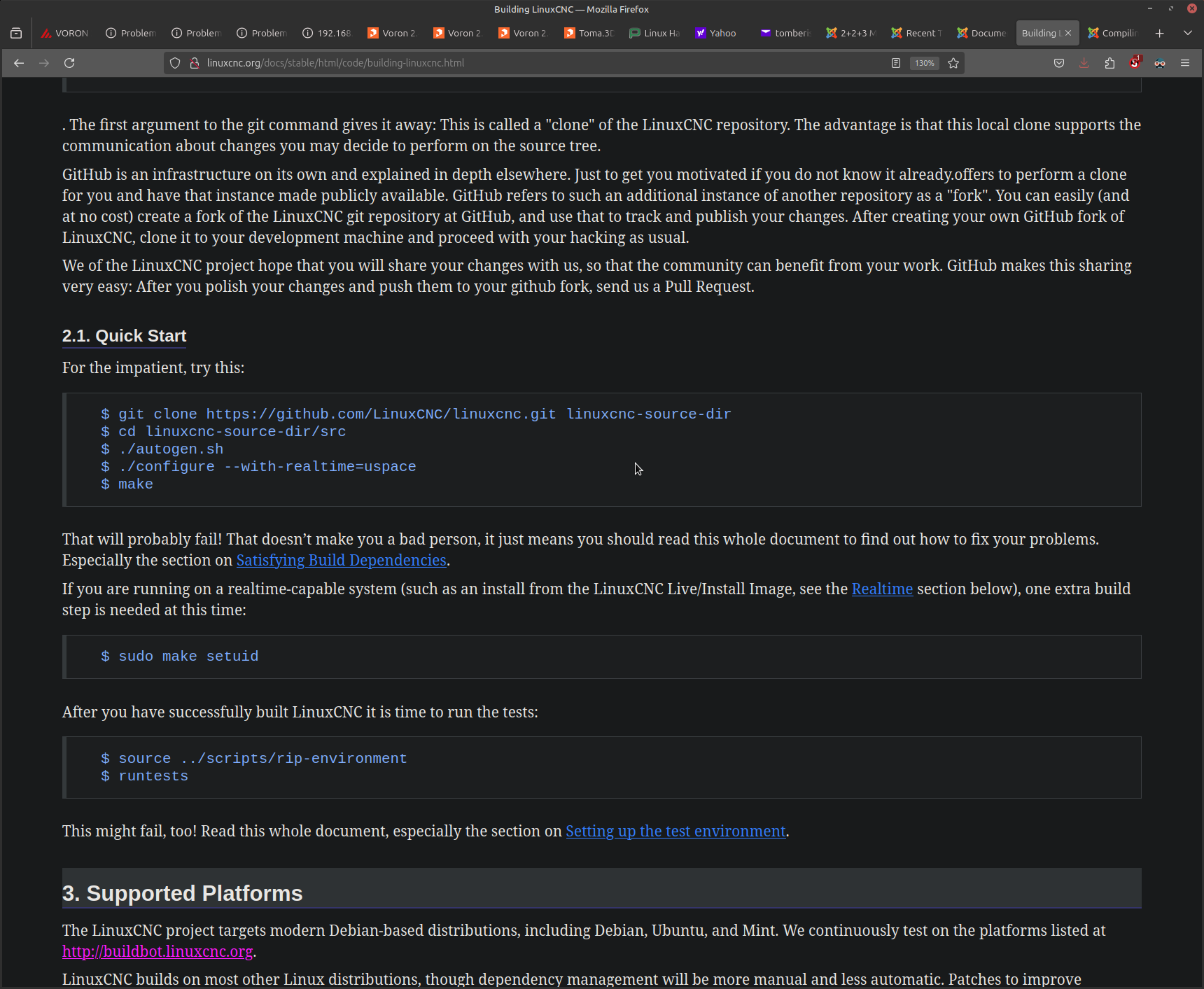Click the source ../scripts/rip-environment line
1204x989 pixels.
[x=253, y=759]
